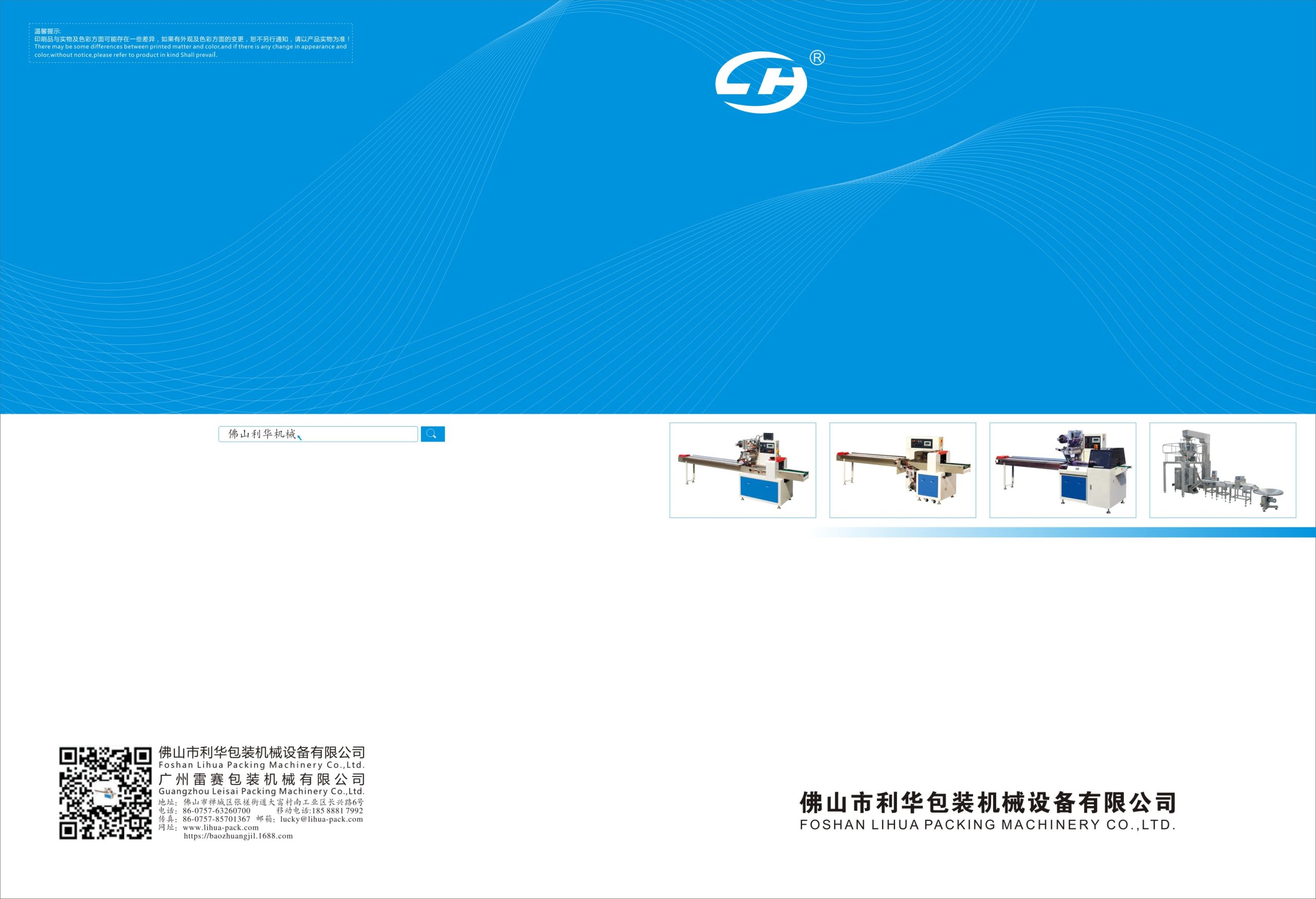This screenshot has height=899, width=1316.
Task: Open the first flow-wrapper machine thumbnail
Action: 742,470
